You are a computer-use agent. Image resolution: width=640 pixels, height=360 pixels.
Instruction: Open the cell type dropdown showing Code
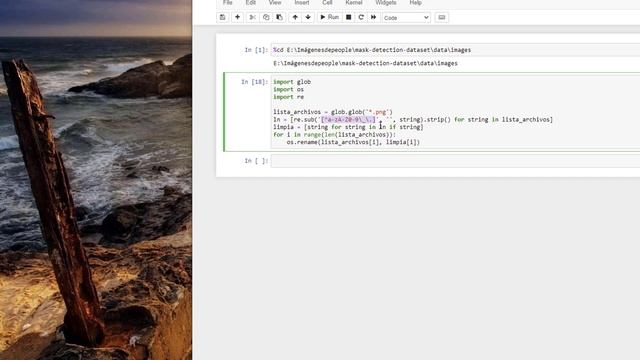coord(406,18)
